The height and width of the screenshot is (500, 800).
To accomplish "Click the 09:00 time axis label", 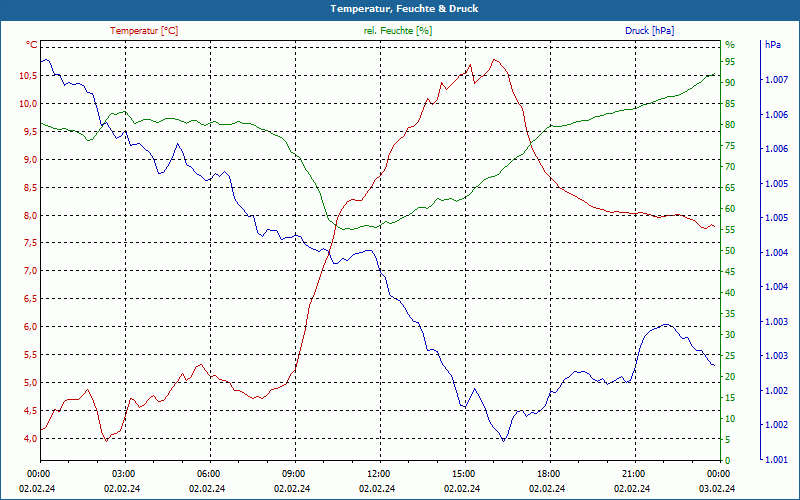I will pos(292,474).
